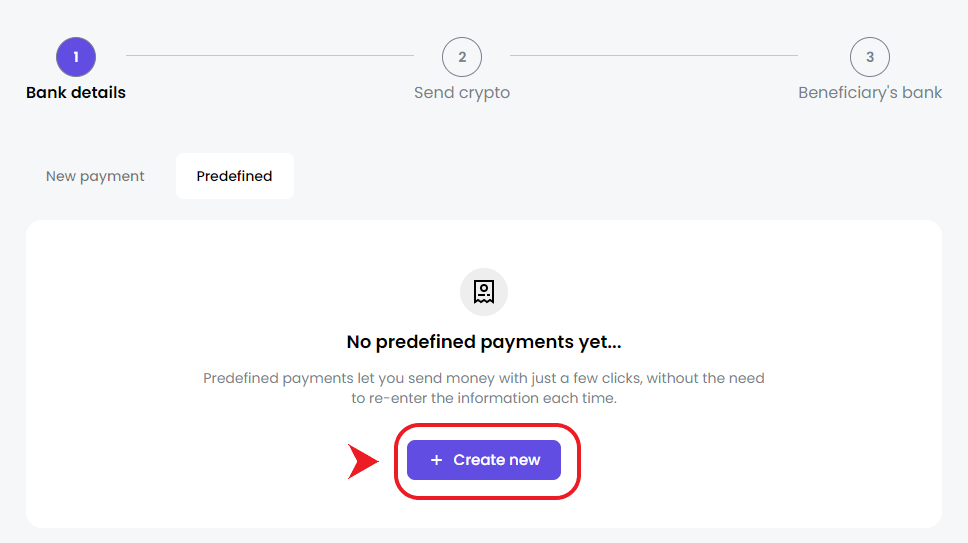Click the plus icon in Create new
968x543 pixels.
[x=436, y=460]
